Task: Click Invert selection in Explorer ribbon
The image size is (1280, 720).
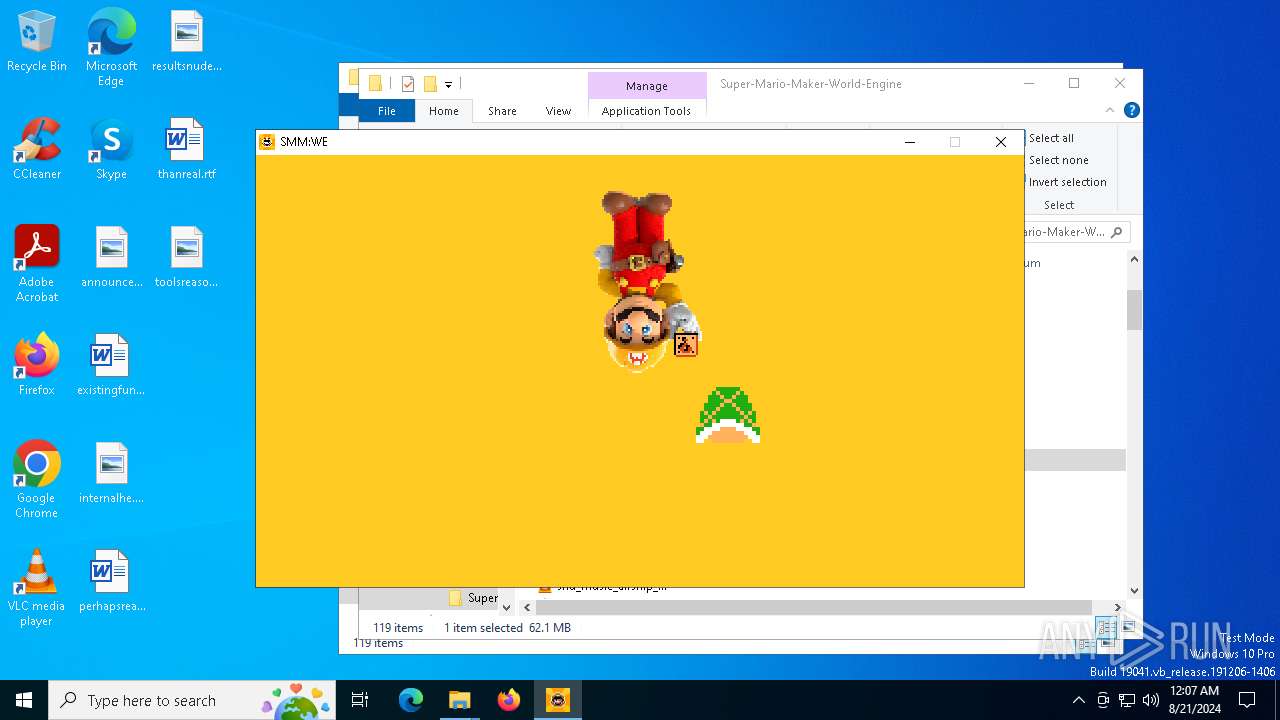Action: [x=1067, y=182]
